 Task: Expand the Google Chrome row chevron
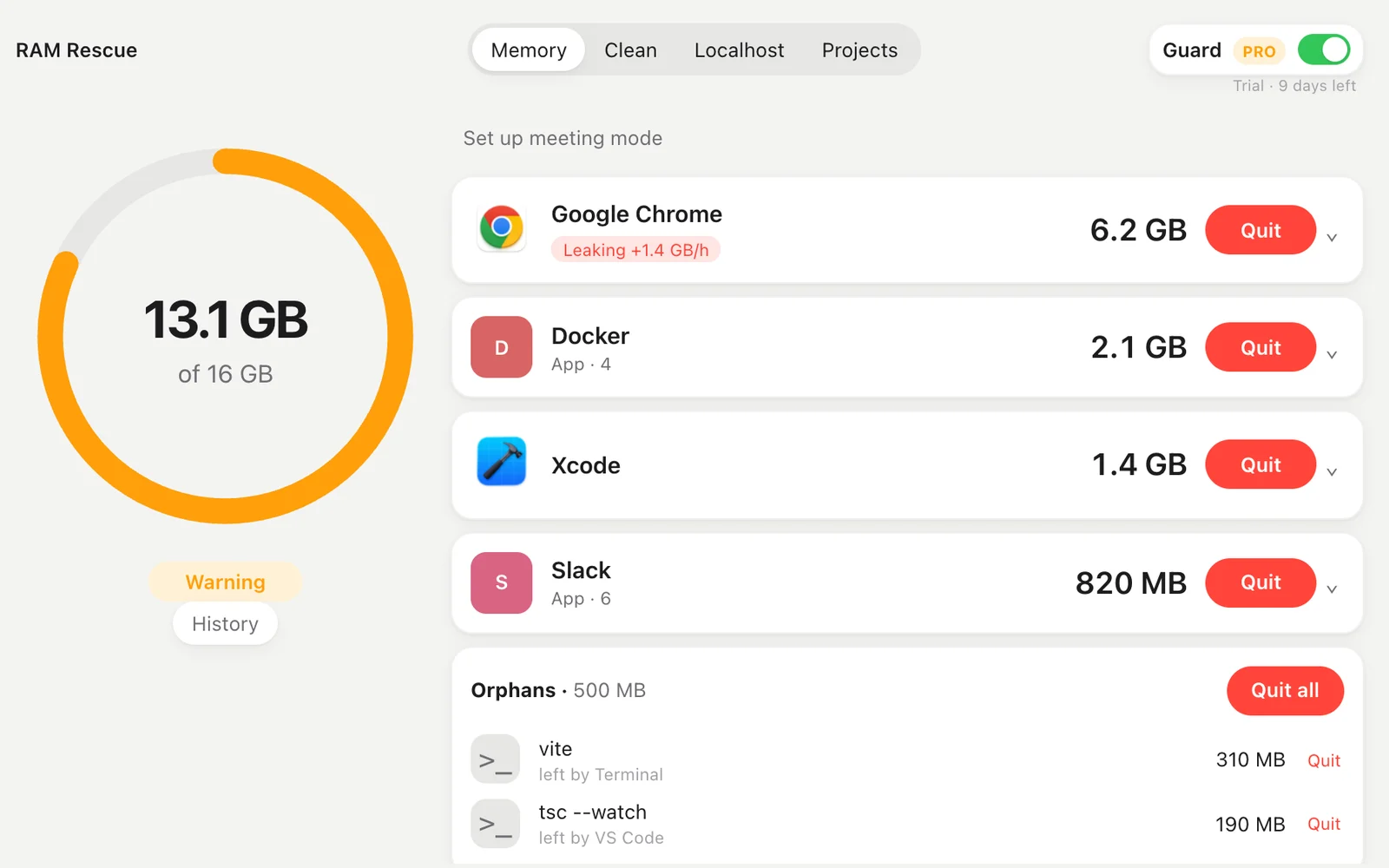point(1332,237)
